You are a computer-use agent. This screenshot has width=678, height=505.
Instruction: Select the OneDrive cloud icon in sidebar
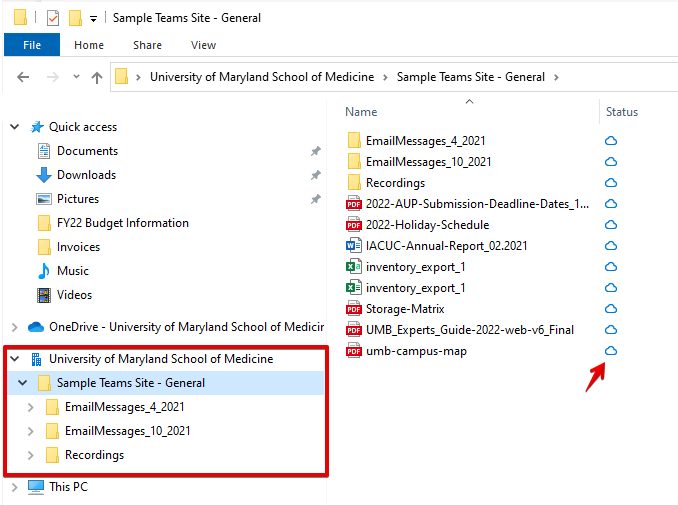coord(36,327)
